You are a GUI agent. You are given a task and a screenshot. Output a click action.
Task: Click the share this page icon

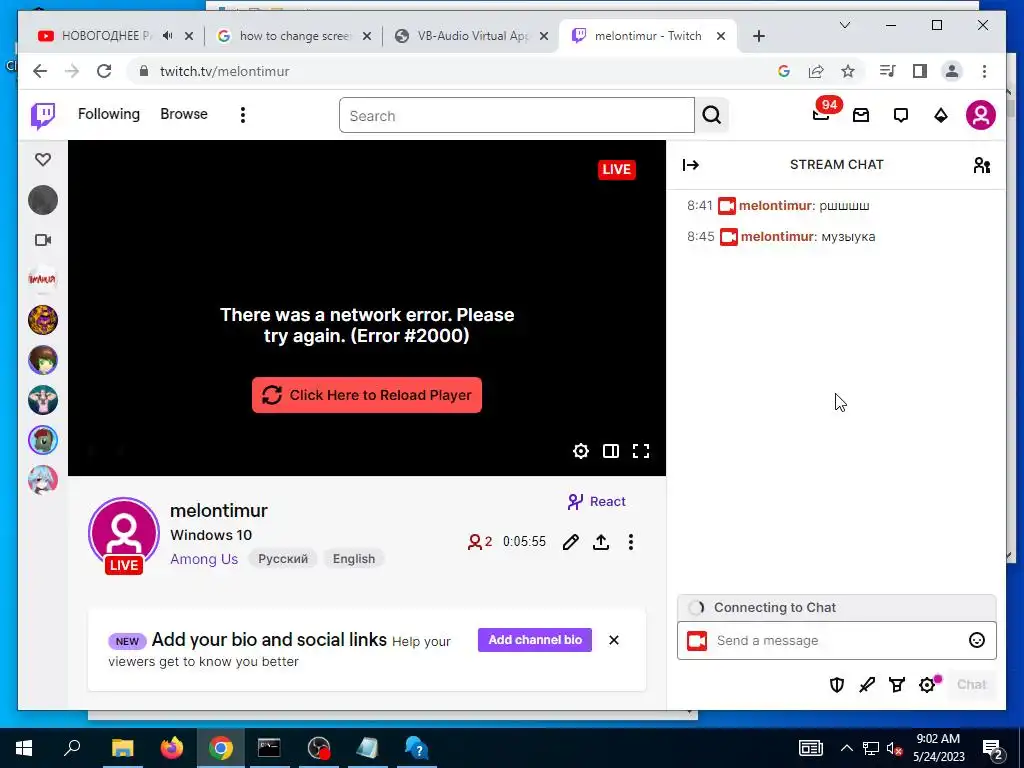pos(816,71)
